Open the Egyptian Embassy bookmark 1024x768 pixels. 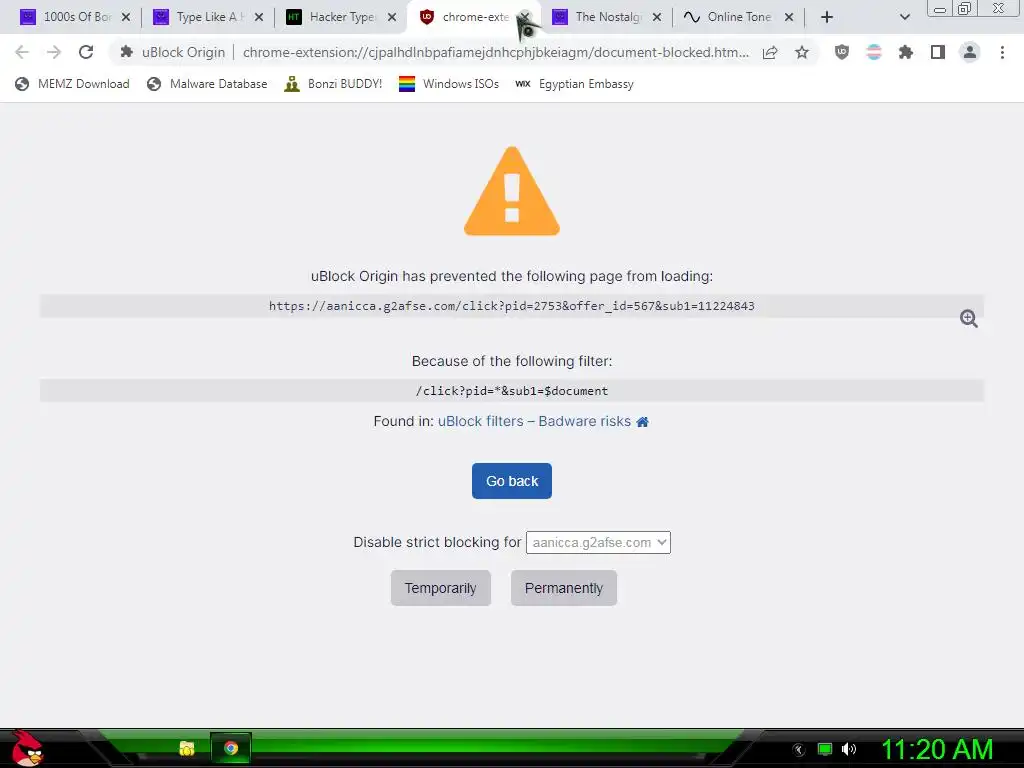(x=574, y=84)
